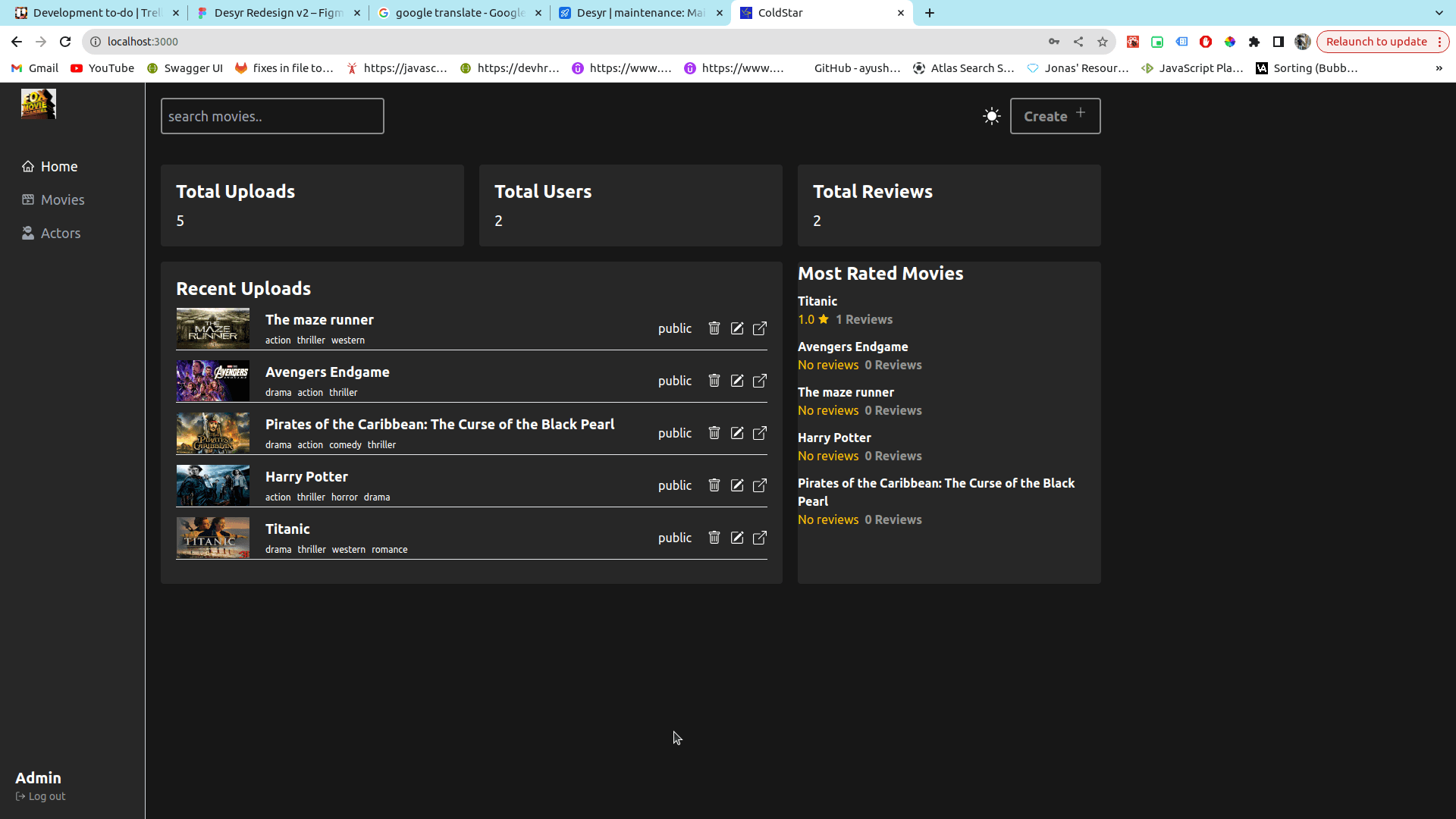Select The maze runner in Most Rated Movies
The height and width of the screenshot is (819, 1456).
[846, 392]
